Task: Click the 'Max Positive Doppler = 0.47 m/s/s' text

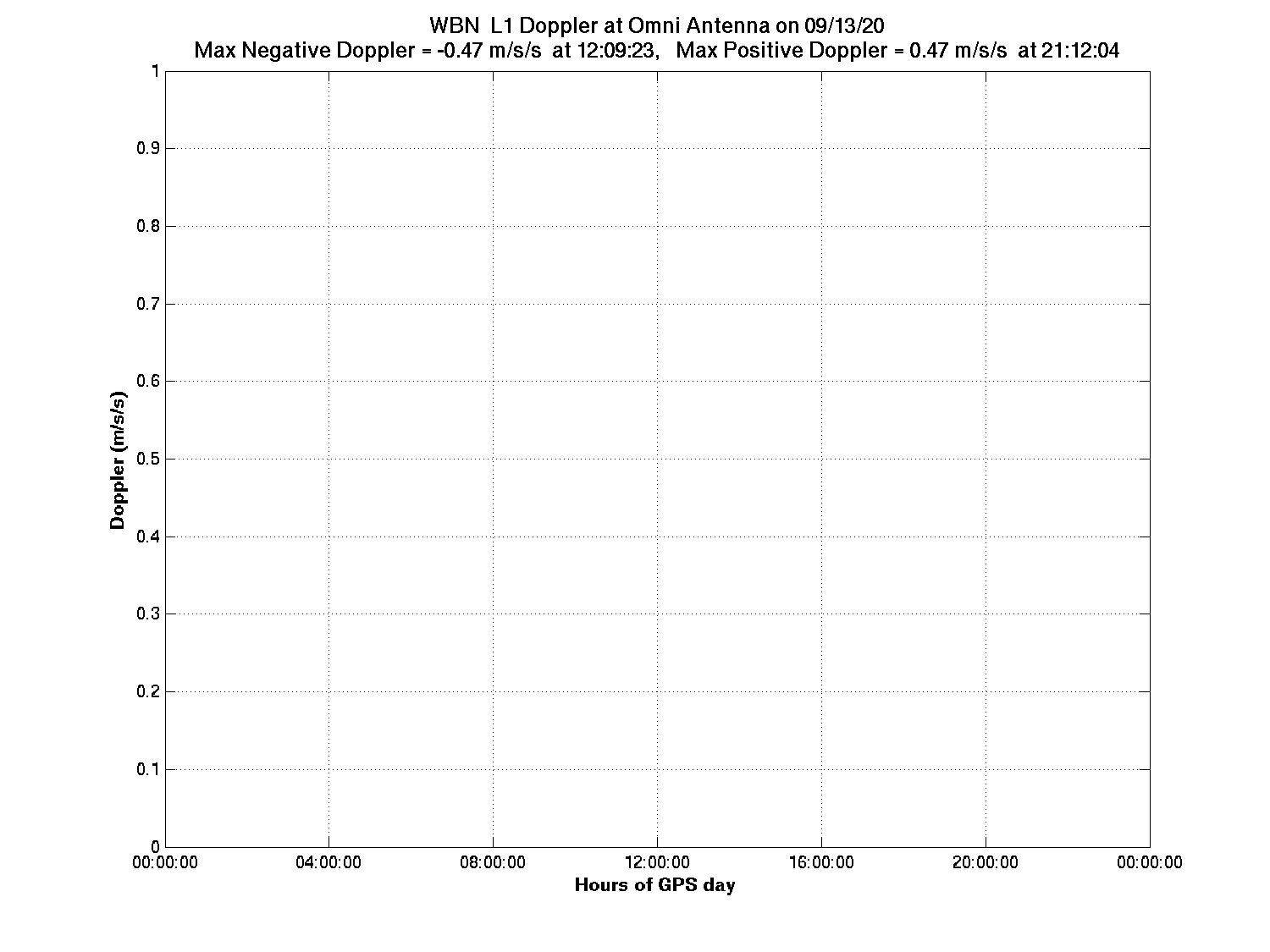Action: [x=842, y=51]
